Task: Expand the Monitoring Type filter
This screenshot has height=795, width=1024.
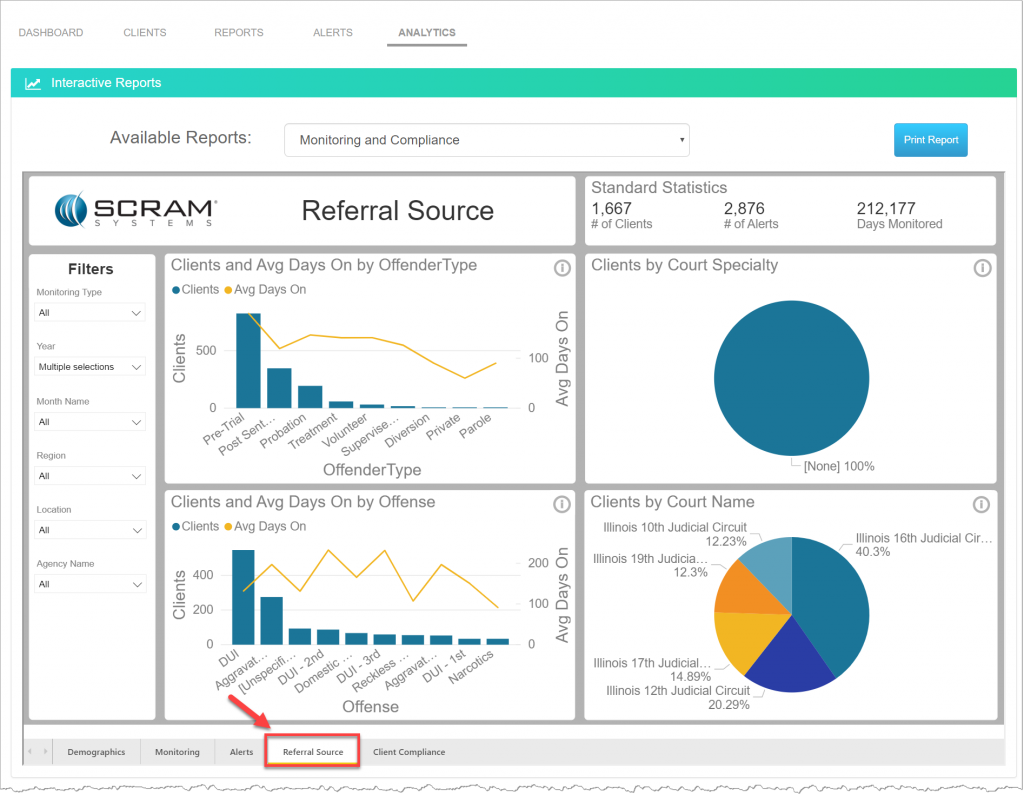Action: [x=89, y=312]
